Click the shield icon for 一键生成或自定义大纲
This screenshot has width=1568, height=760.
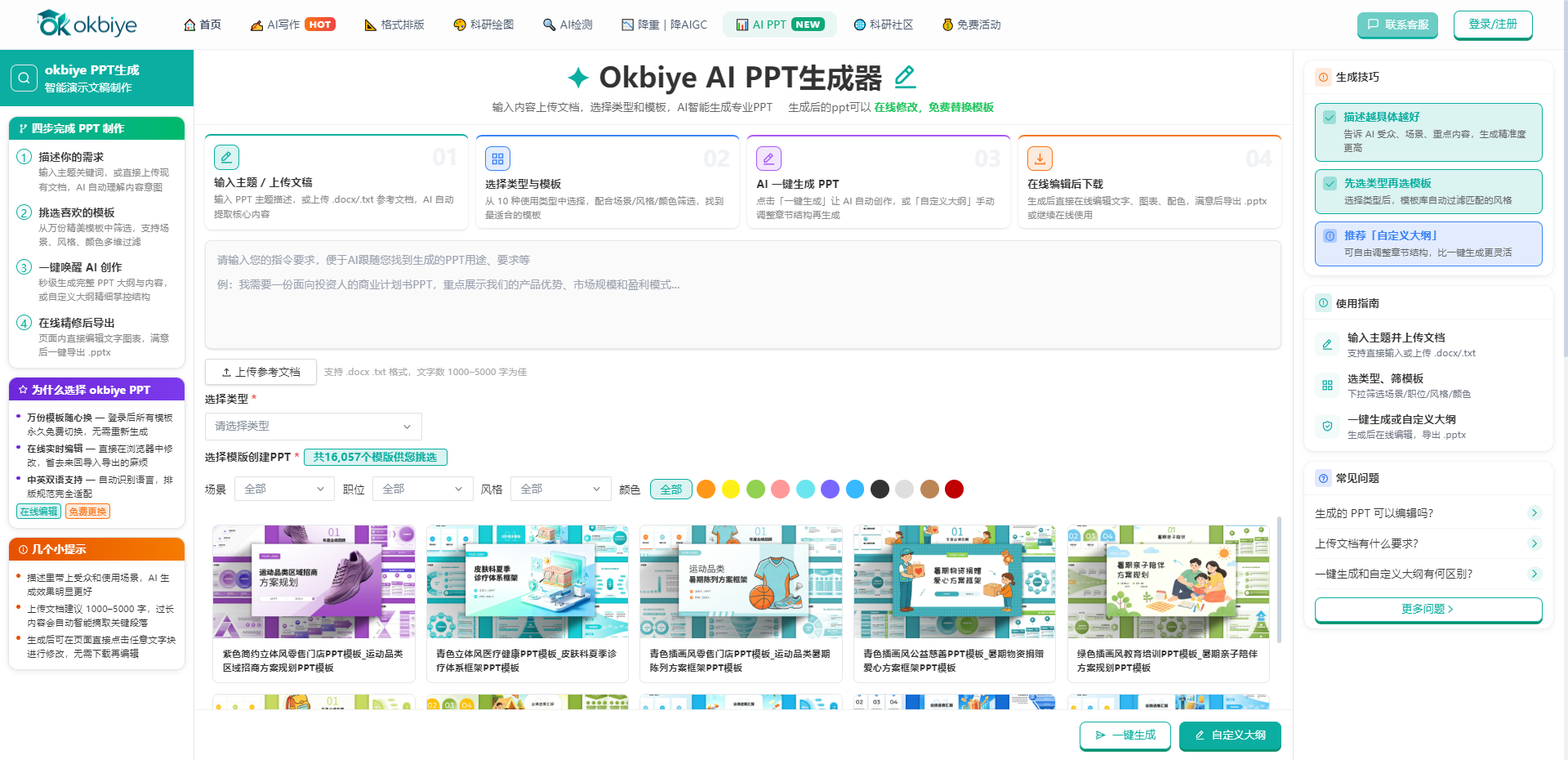point(1327,427)
